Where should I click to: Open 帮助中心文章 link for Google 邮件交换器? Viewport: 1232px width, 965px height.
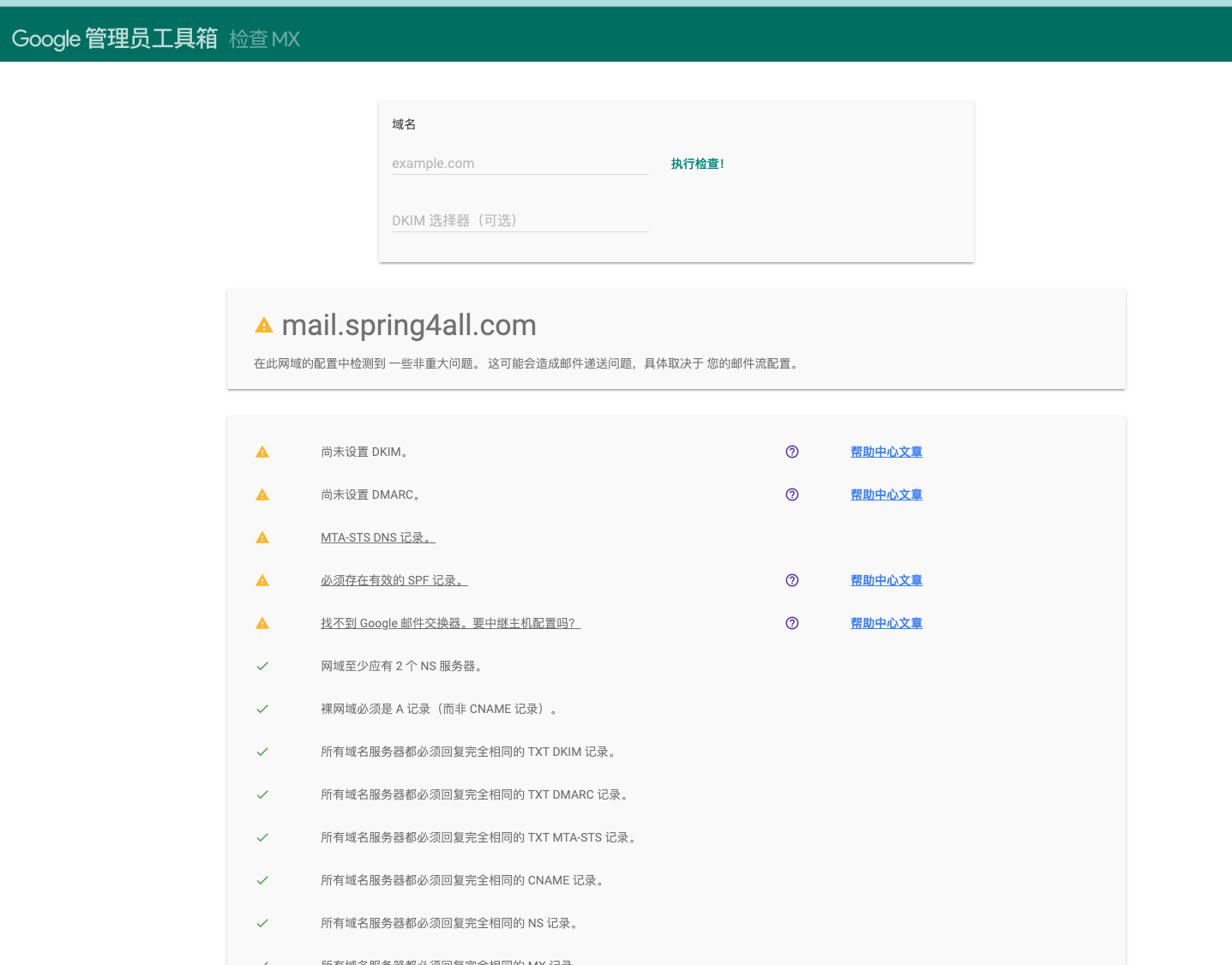pyautogui.click(x=886, y=623)
